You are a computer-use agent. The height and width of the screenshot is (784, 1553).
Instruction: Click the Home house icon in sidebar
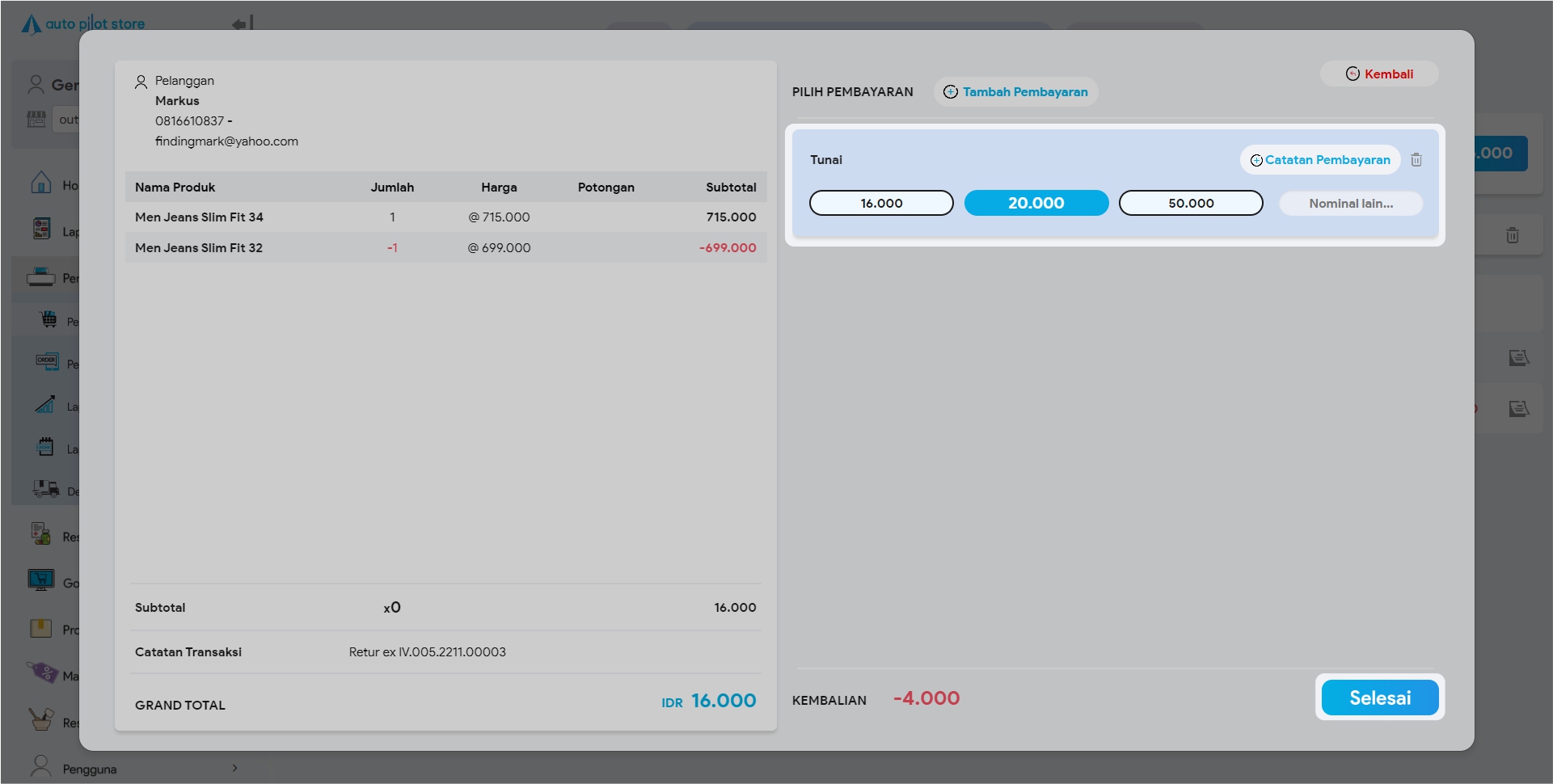click(x=40, y=183)
